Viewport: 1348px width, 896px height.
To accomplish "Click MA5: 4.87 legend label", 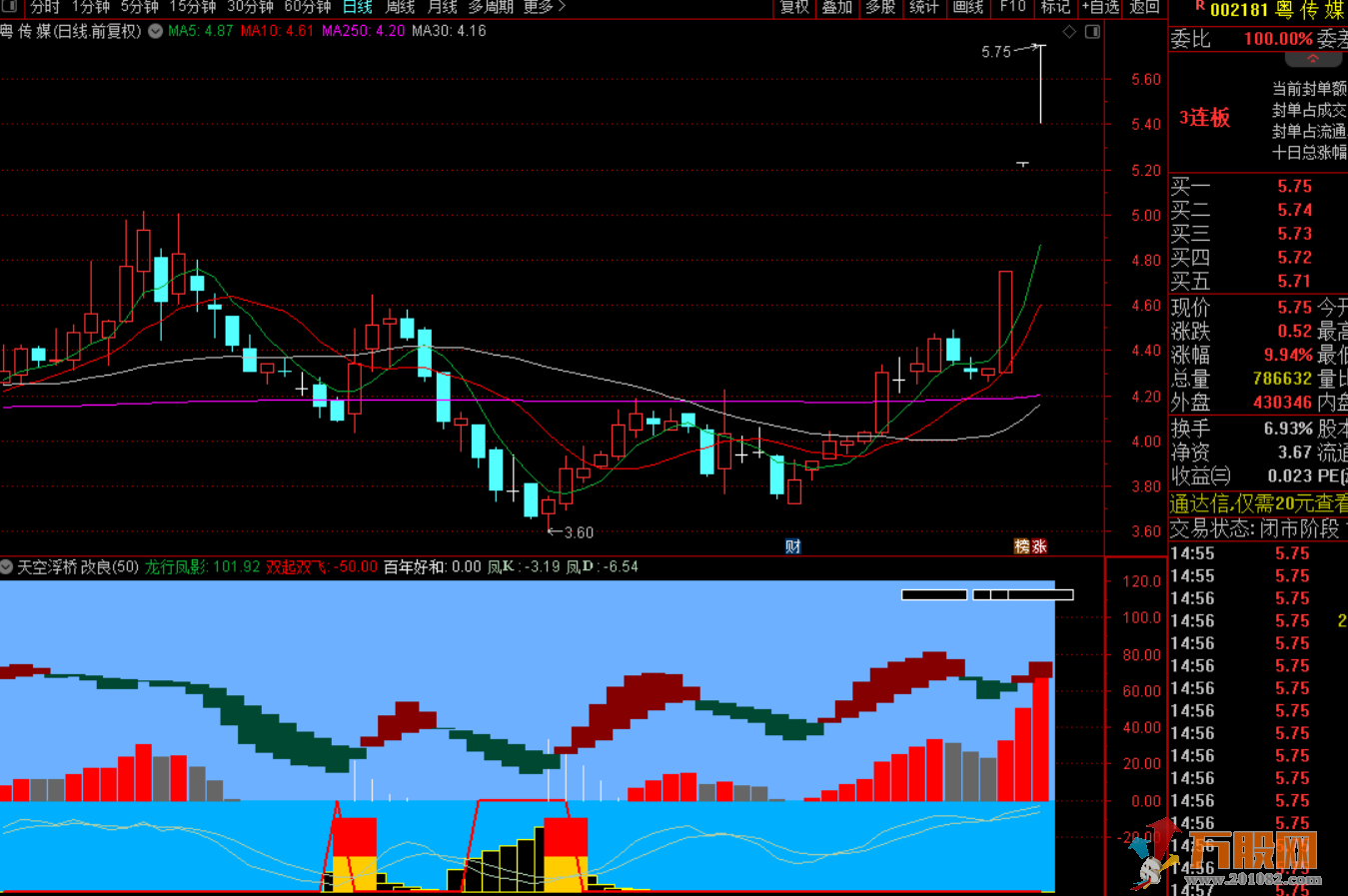I will [x=201, y=31].
